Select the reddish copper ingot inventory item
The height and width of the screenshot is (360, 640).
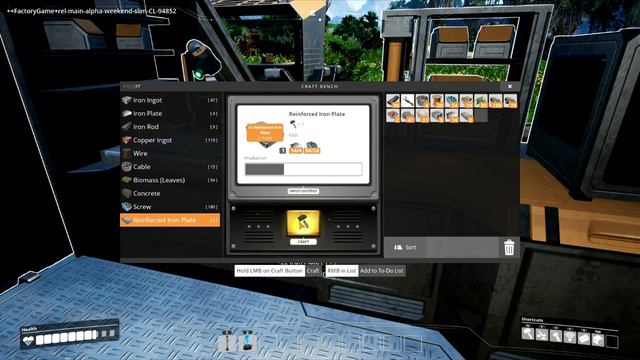(393, 116)
